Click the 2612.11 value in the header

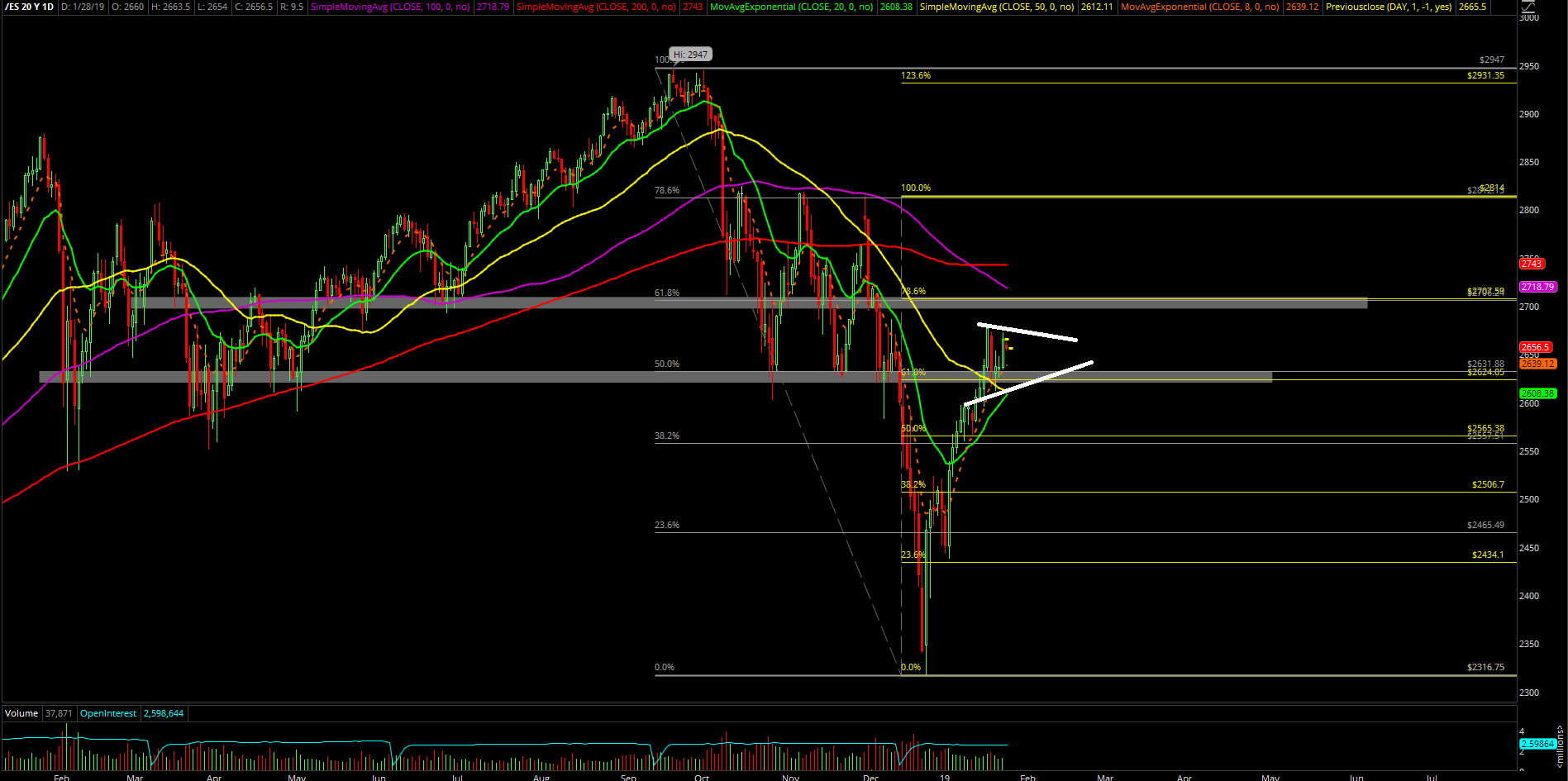click(1097, 7)
